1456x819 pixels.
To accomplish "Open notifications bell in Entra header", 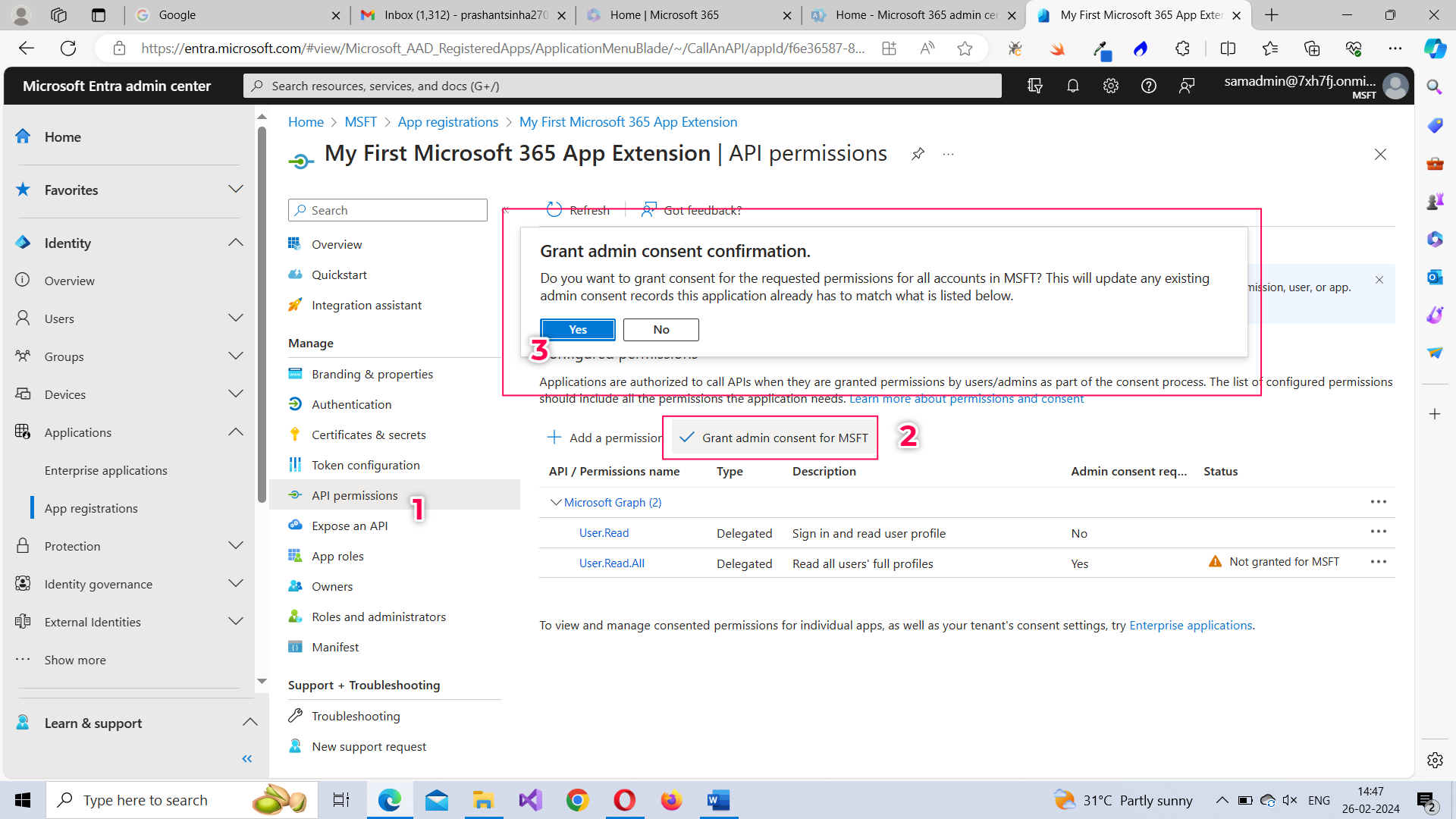I will click(x=1073, y=86).
